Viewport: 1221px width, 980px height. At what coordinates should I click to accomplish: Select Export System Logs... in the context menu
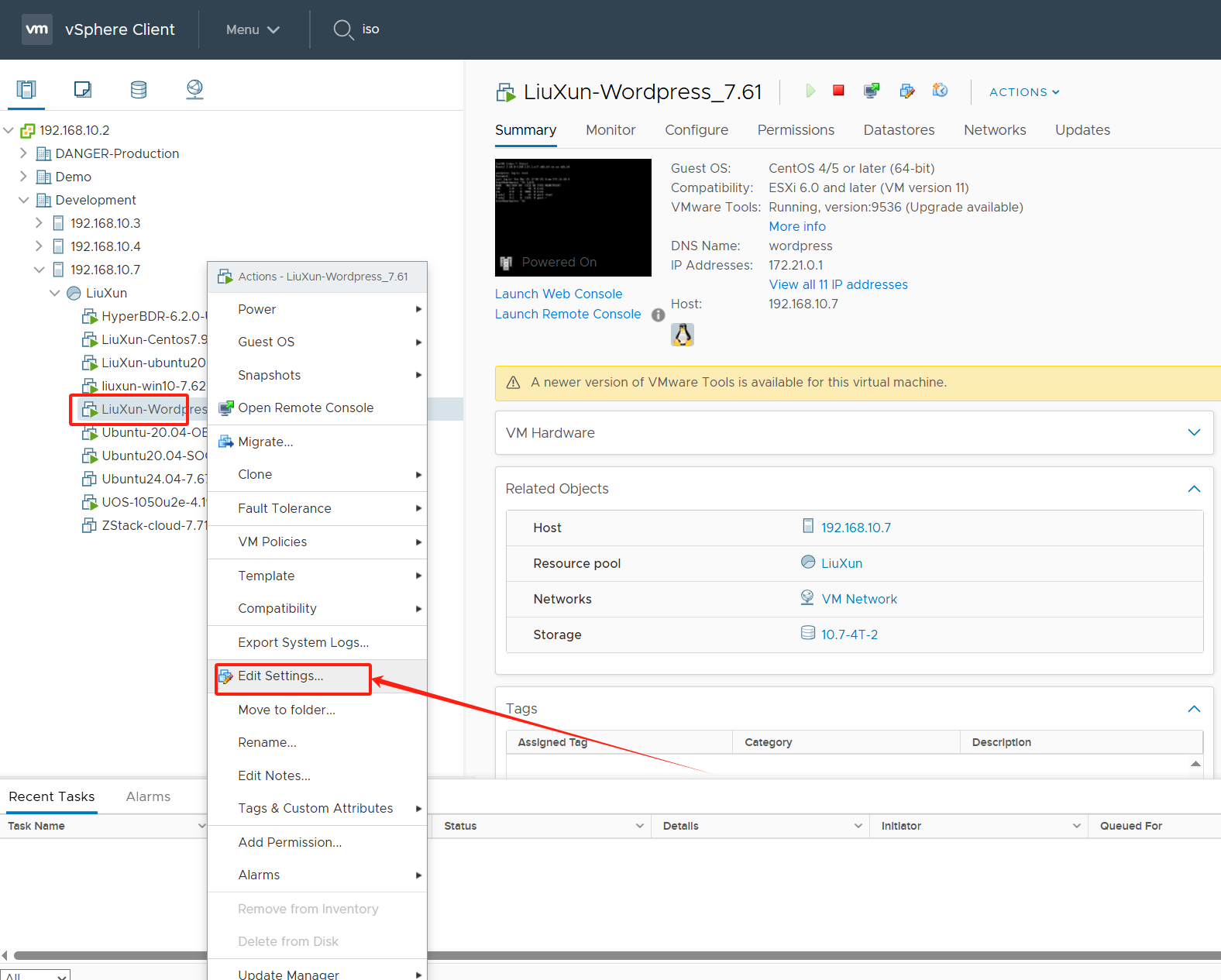coord(318,642)
